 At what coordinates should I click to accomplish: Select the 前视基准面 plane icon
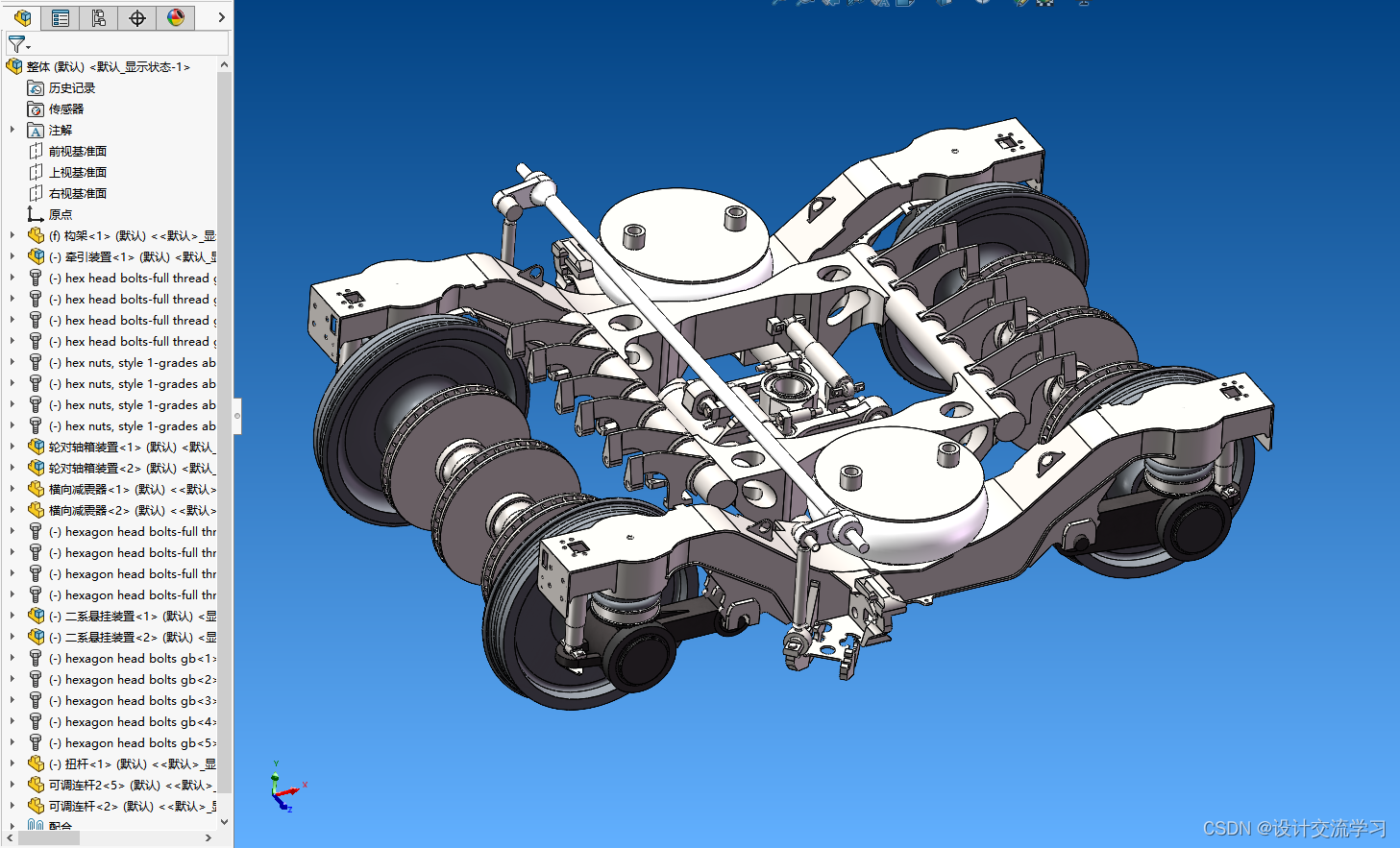(36, 151)
